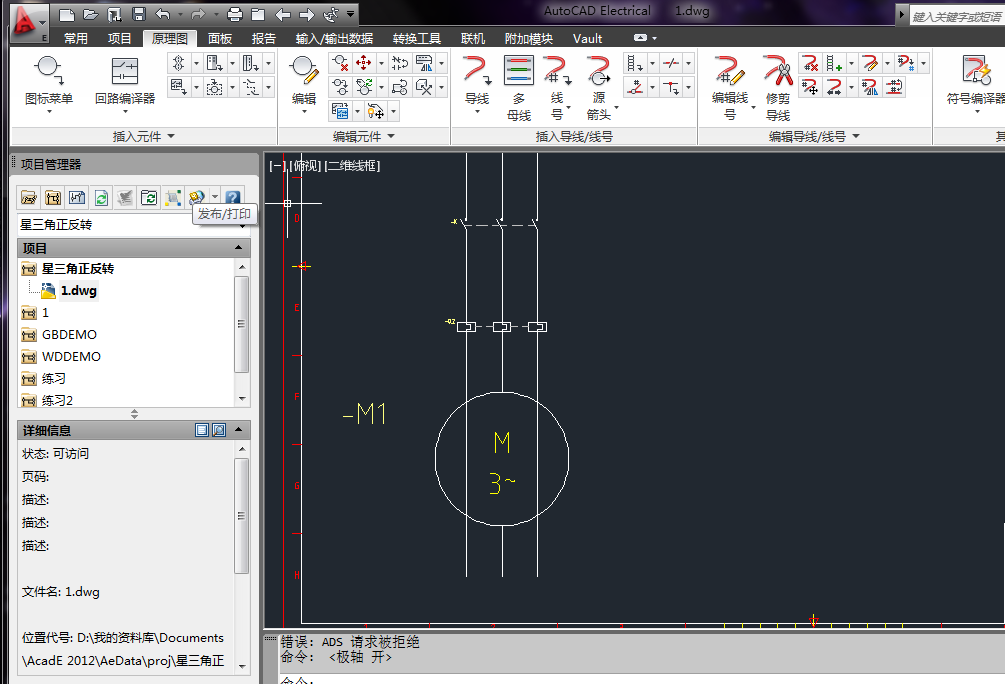
Task: Switch to the 面板 ribbon tab
Action: click(x=220, y=38)
